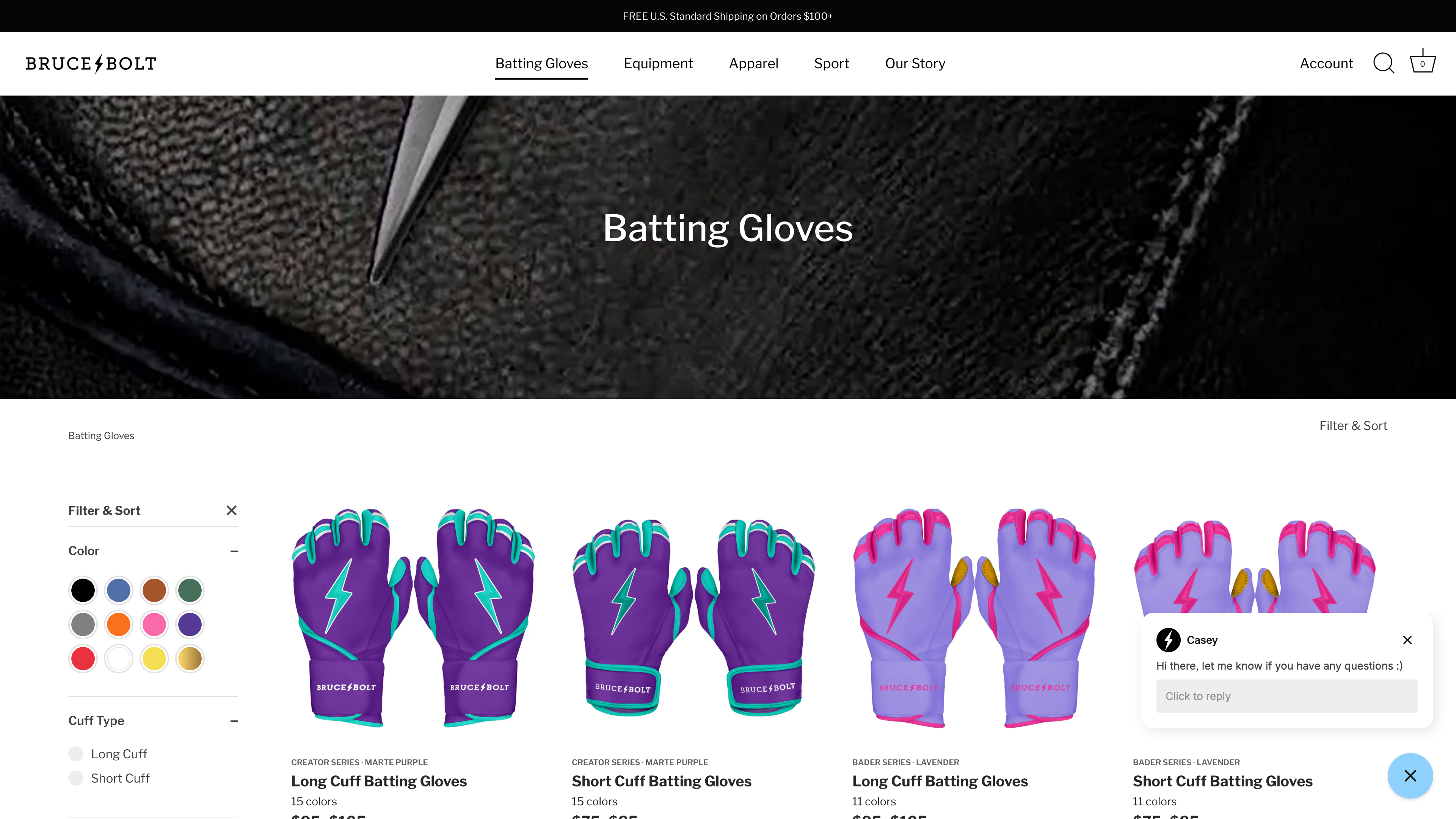Open the Equipment menu item
Viewport: 1456px width, 819px height.
coord(658,63)
